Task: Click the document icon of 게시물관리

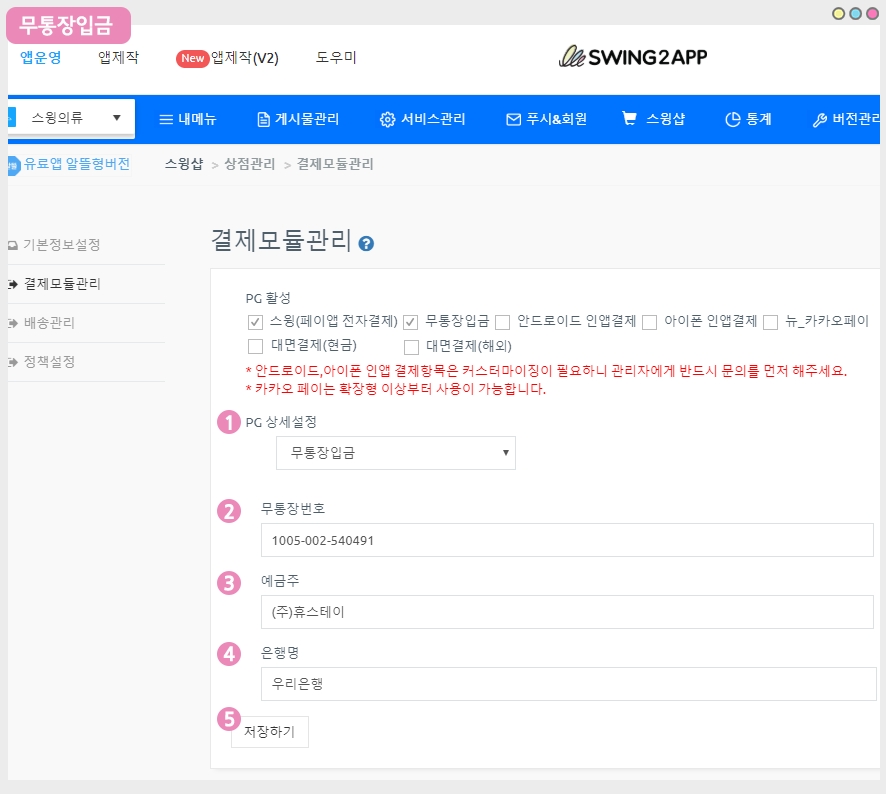Action: (x=263, y=119)
